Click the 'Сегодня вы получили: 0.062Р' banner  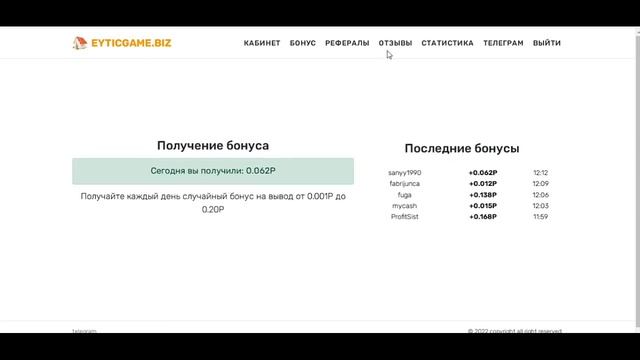click(x=213, y=171)
